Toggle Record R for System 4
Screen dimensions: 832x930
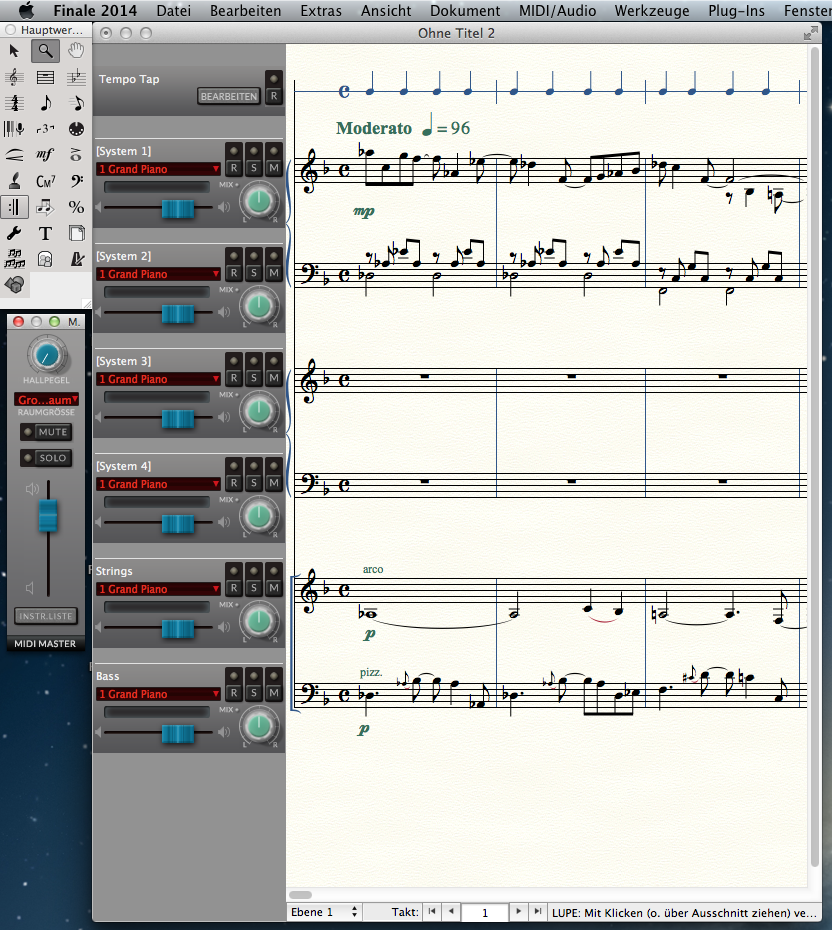coord(234,483)
